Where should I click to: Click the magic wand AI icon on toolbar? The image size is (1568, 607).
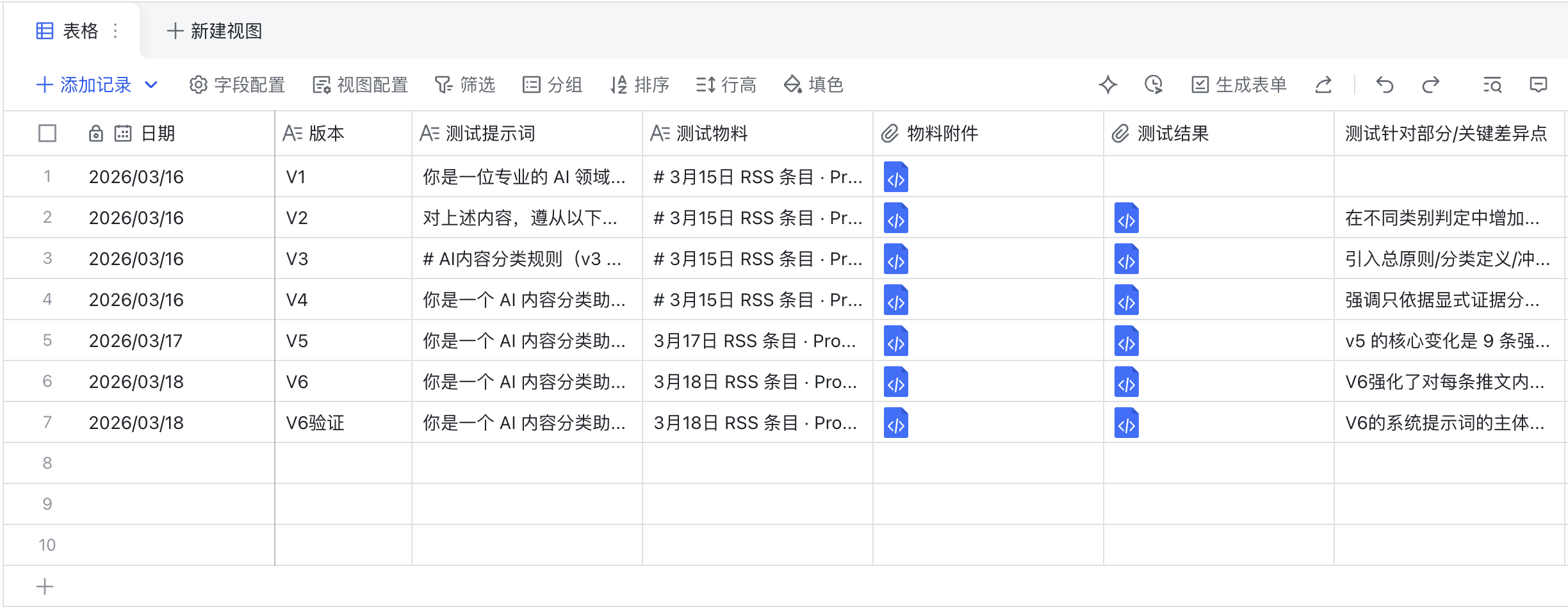pos(1108,85)
